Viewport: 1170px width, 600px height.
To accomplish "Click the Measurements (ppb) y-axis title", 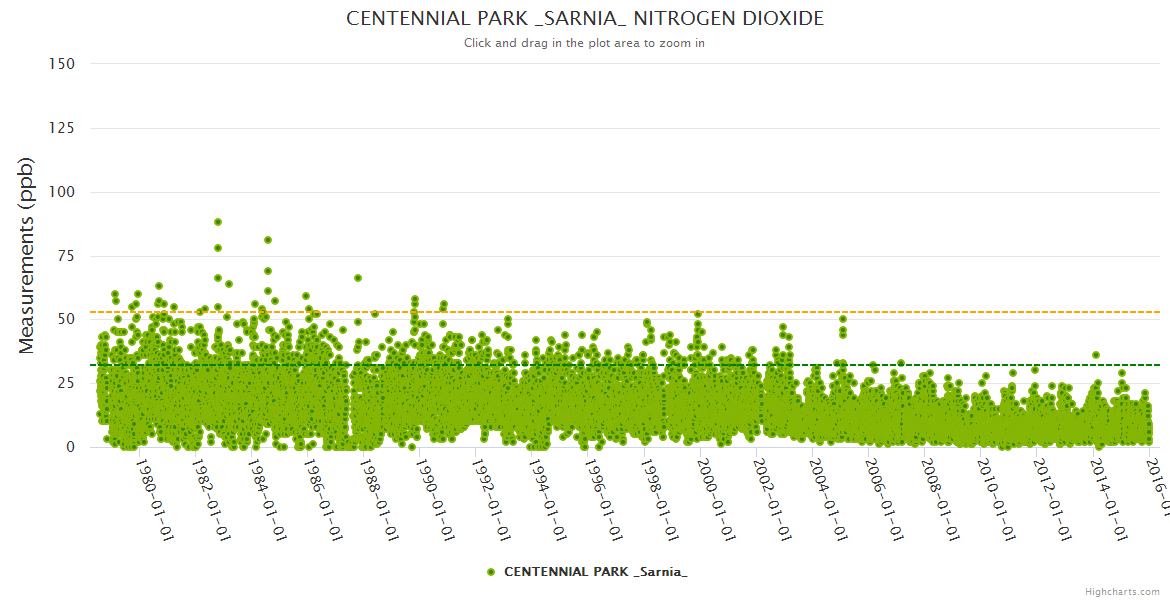I will (x=27, y=255).
